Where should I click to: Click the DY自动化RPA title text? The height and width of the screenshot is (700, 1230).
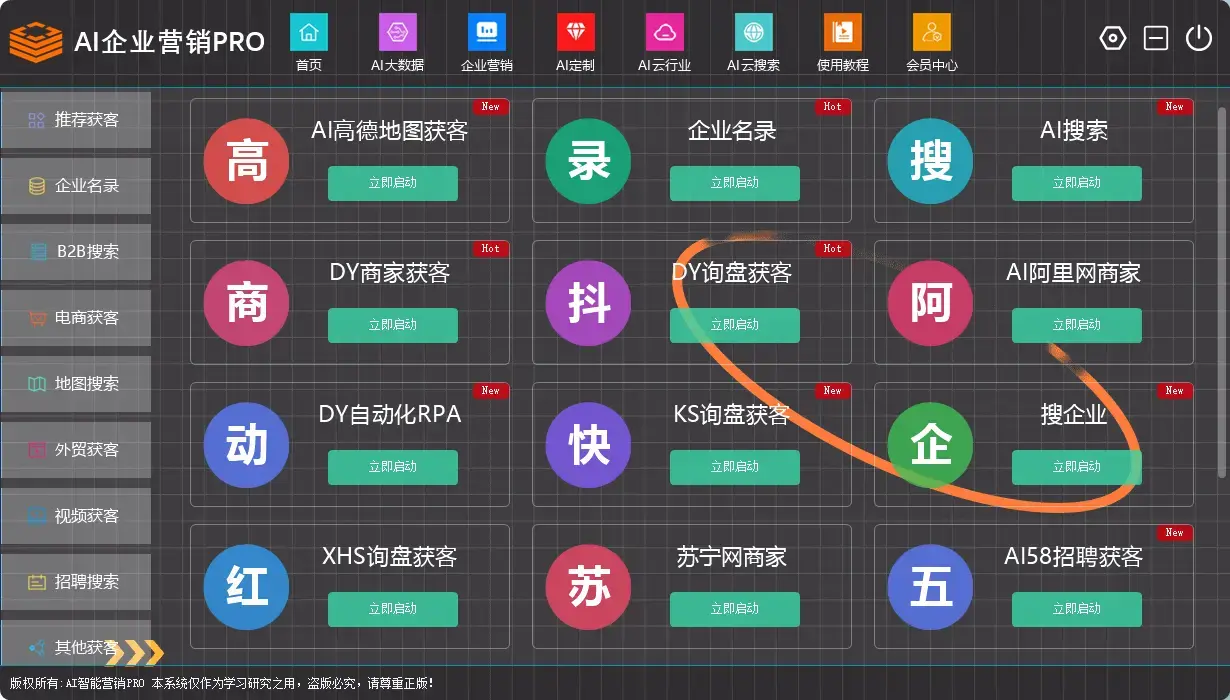pyautogui.click(x=390, y=414)
